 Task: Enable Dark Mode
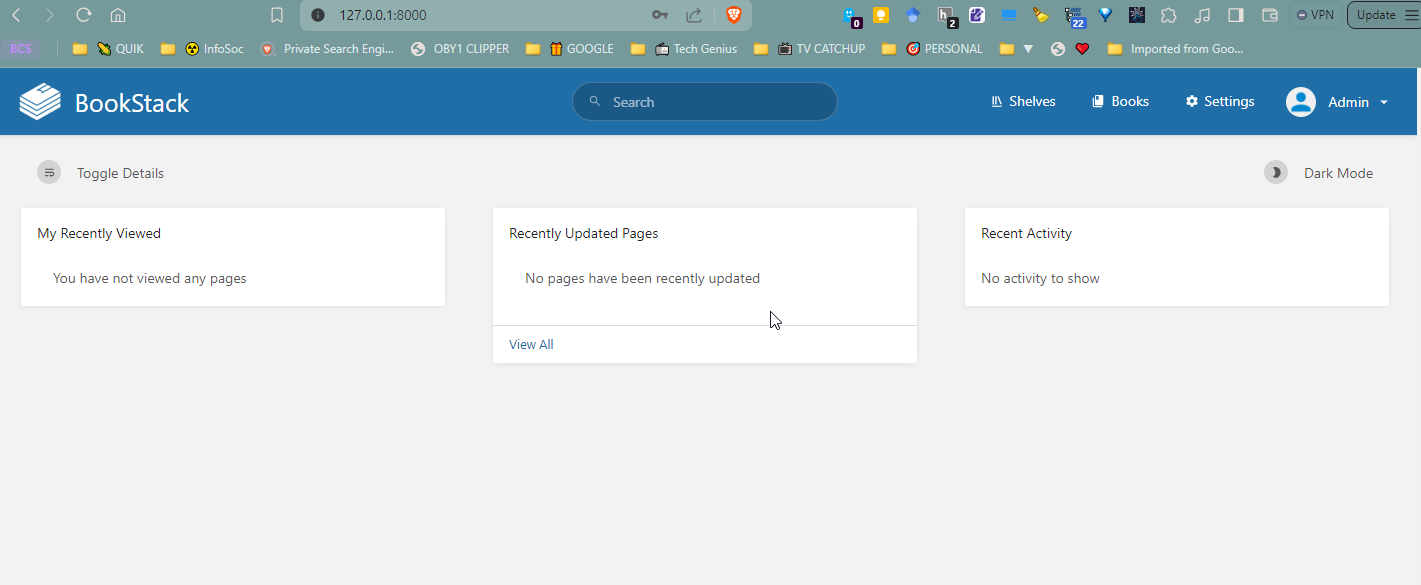coord(1318,173)
